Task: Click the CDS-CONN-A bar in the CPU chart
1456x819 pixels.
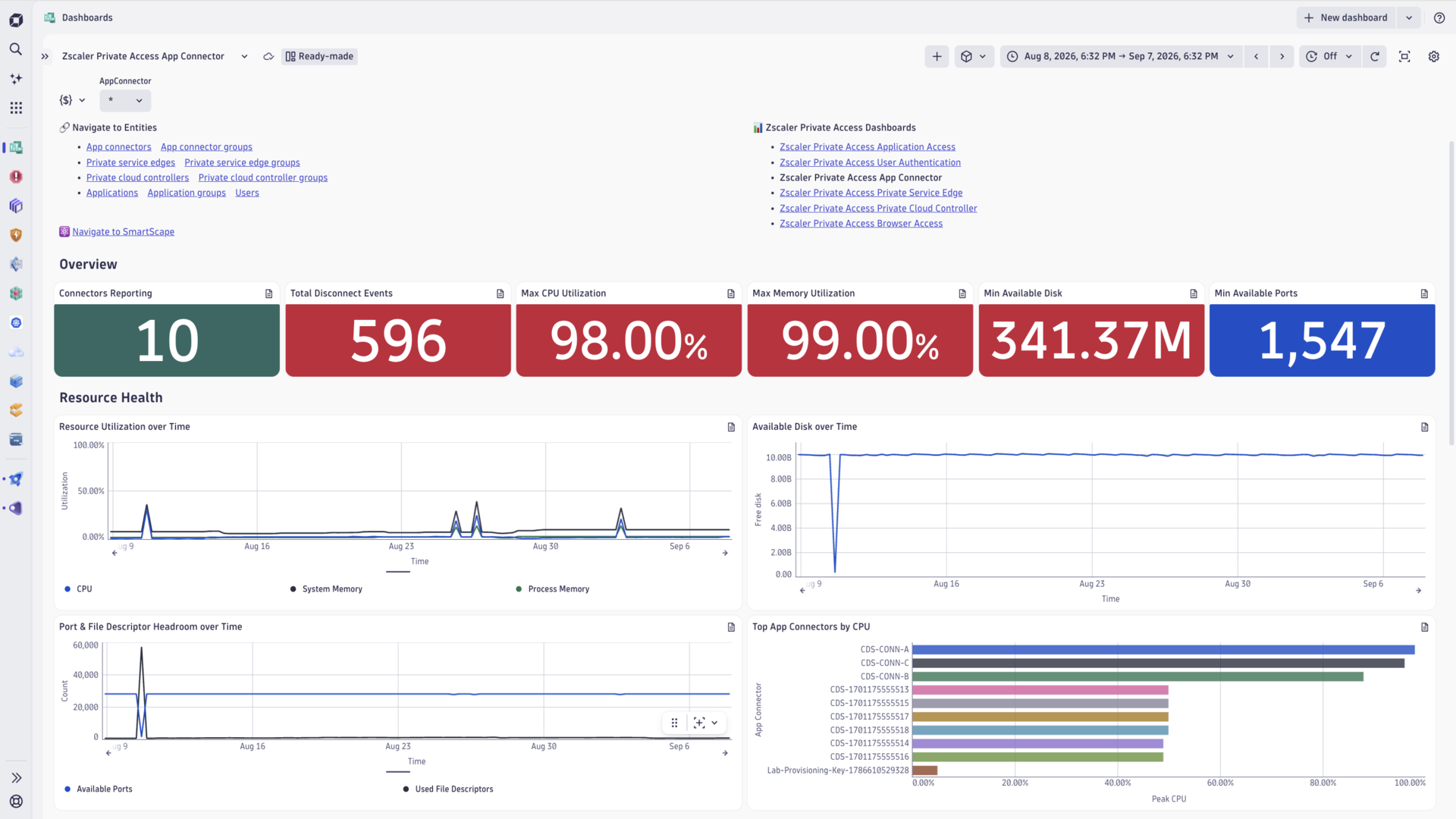Action: tap(1163, 650)
